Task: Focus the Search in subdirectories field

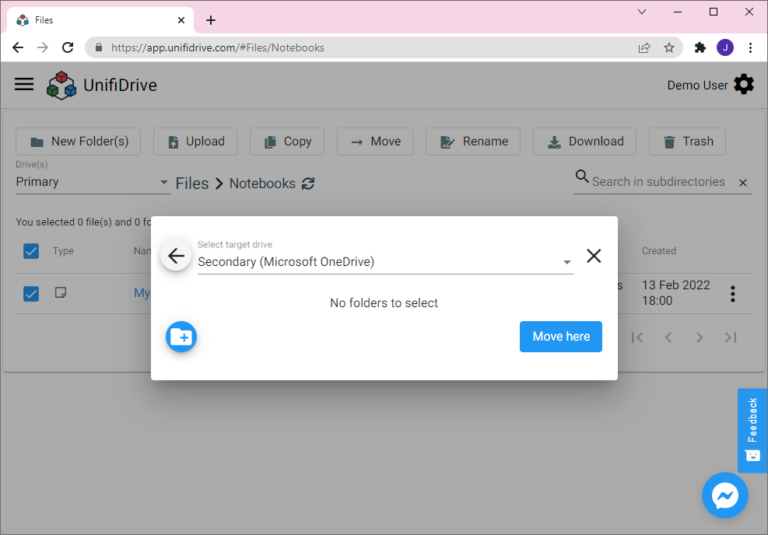Action: tap(658, 182)
